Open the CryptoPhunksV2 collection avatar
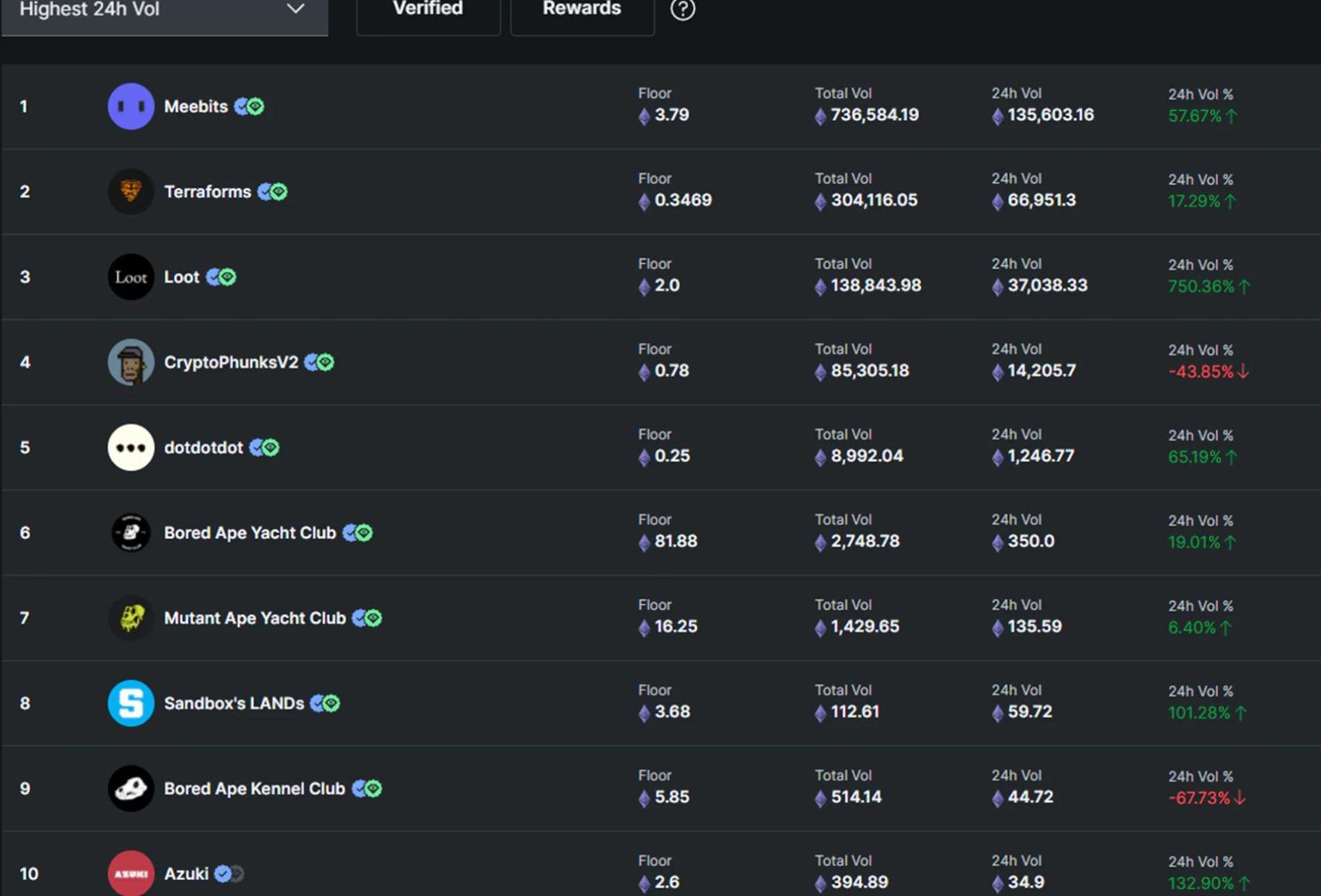Screen dimensions: 1321x896 (131, 362)
